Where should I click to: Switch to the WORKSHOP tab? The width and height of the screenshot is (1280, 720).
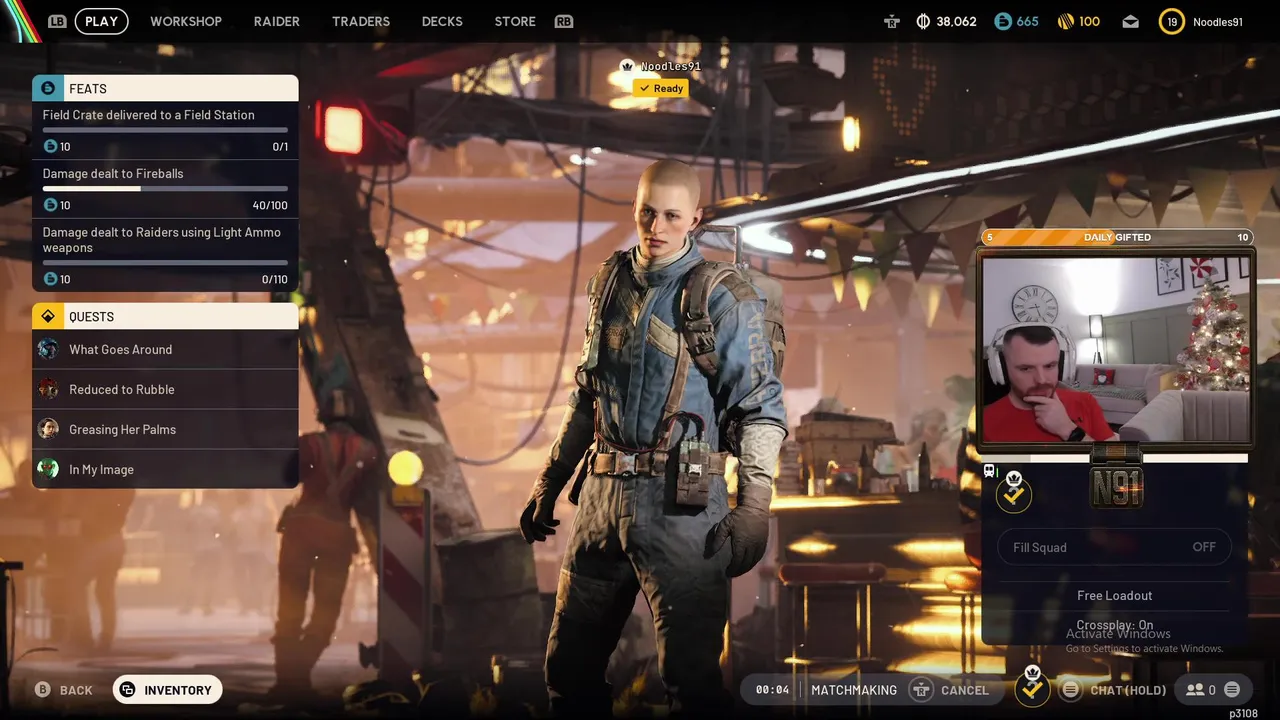click(186, 21)
